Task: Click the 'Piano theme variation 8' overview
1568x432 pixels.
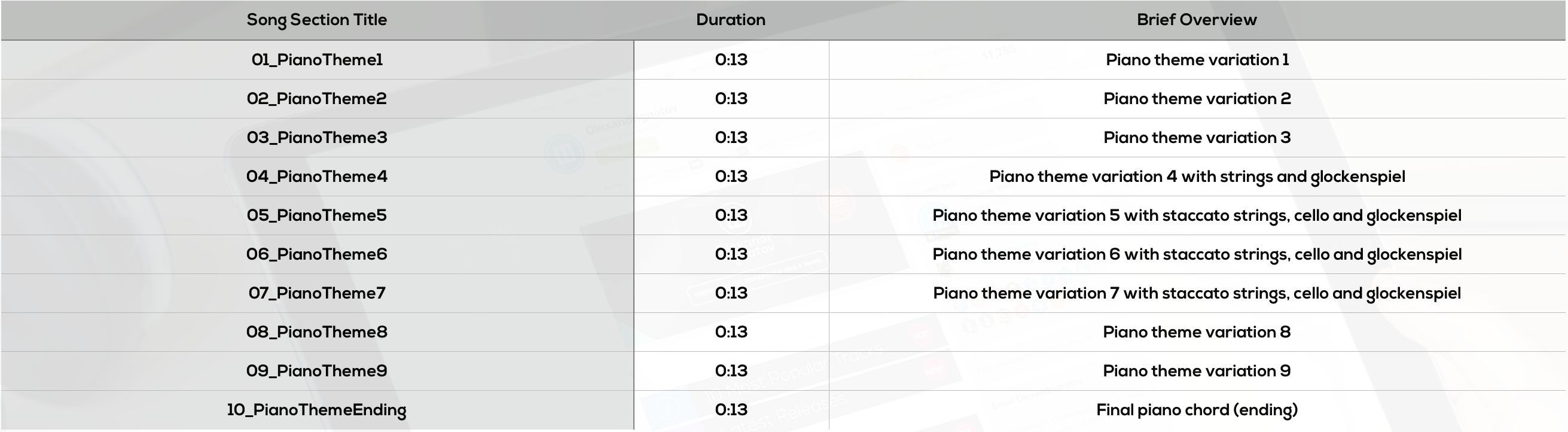Action: [x=1197, y=332]
